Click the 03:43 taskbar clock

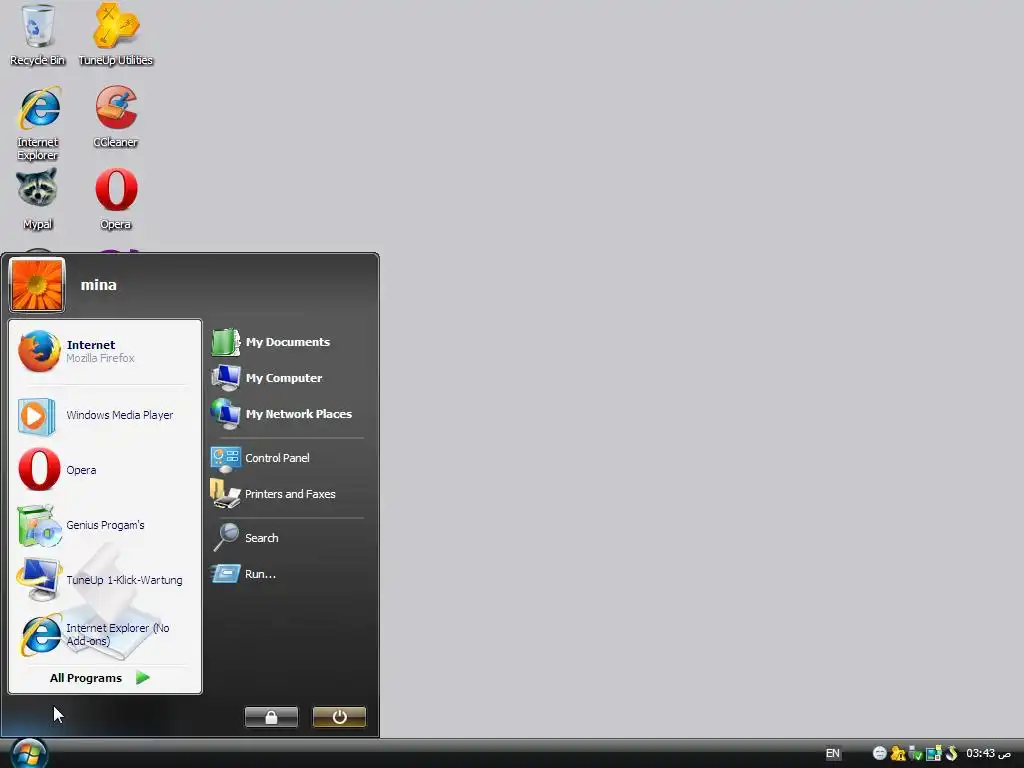989,753
